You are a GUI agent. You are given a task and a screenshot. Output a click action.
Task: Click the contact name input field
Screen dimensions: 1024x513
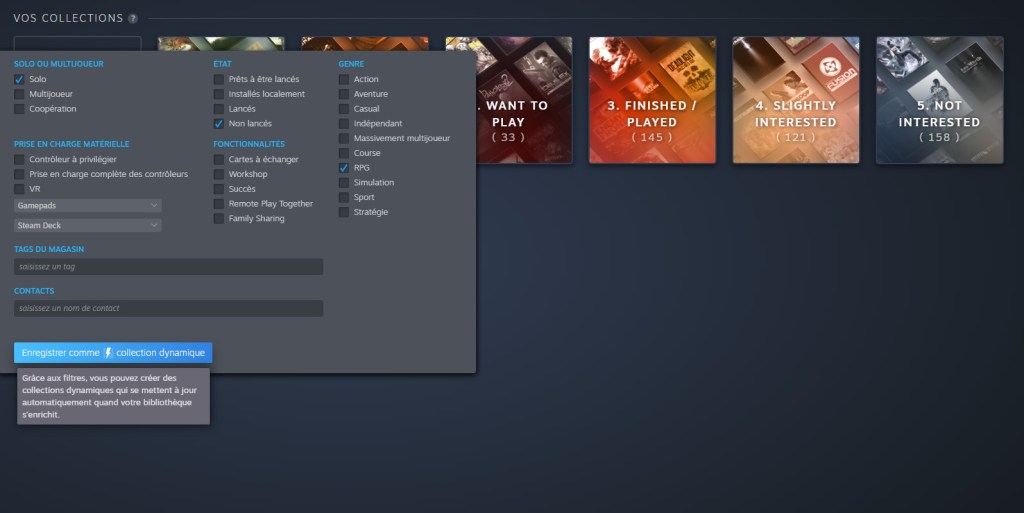click(168, 308)
